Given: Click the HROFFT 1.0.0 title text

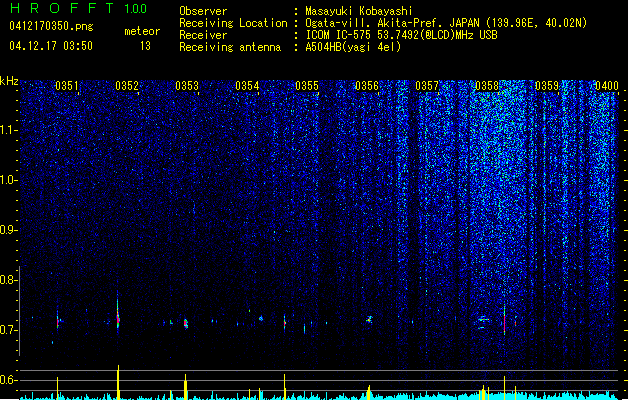Looking at the screenshot, I should (79, 8).
